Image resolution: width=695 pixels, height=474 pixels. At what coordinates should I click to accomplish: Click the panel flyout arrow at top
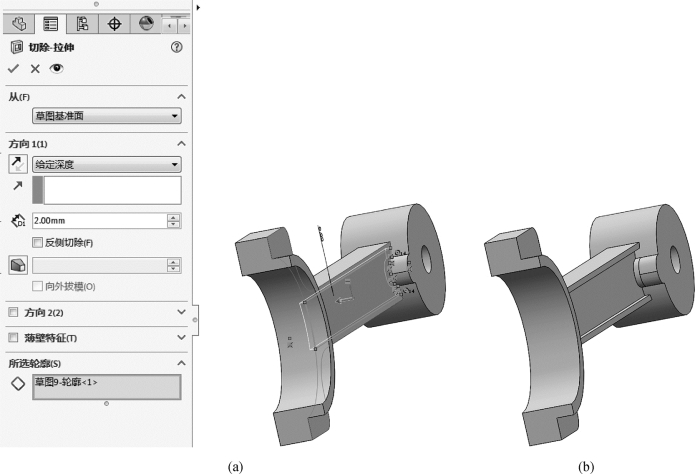click(198, 7)
